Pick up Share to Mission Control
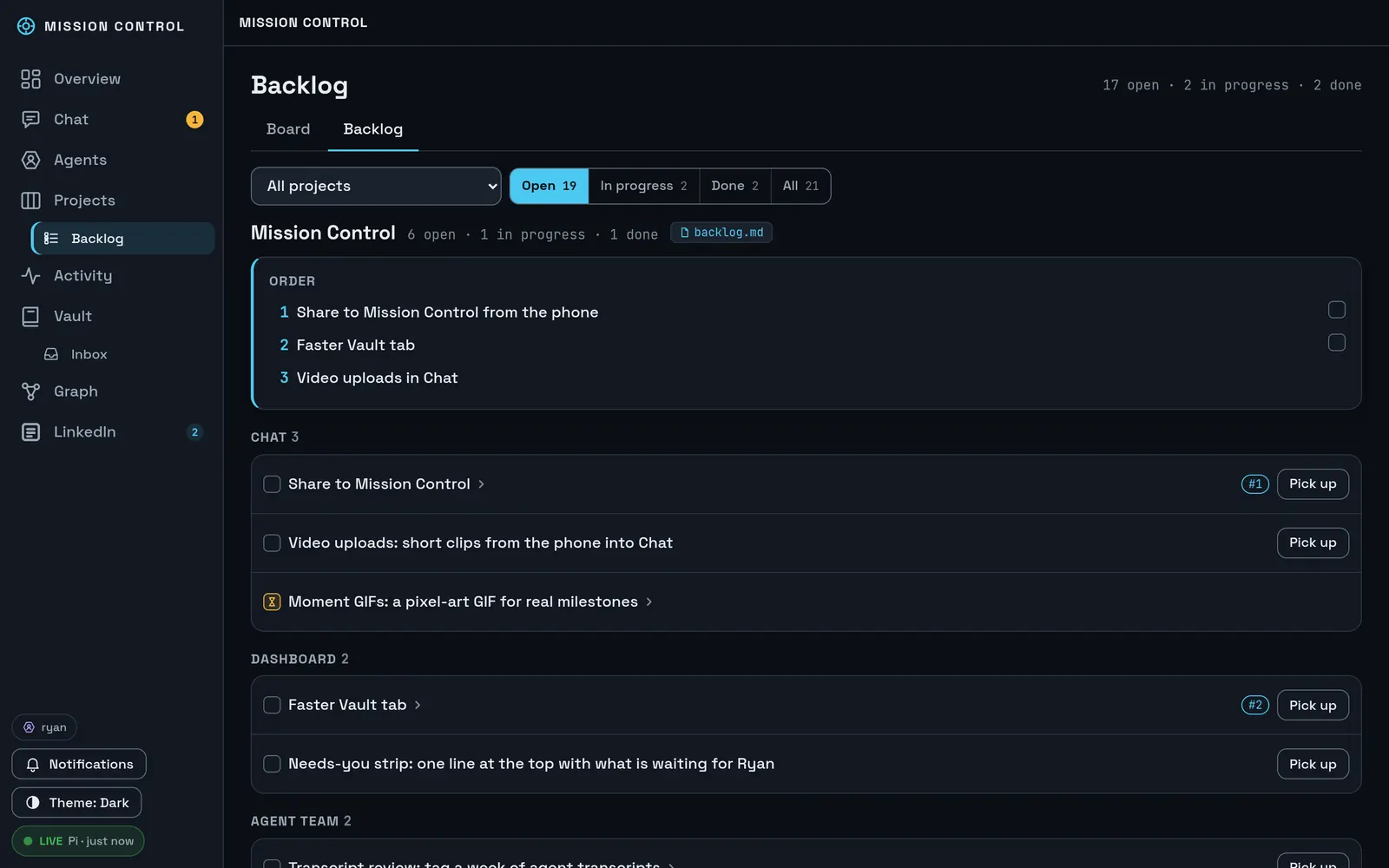 (1313, 484)
